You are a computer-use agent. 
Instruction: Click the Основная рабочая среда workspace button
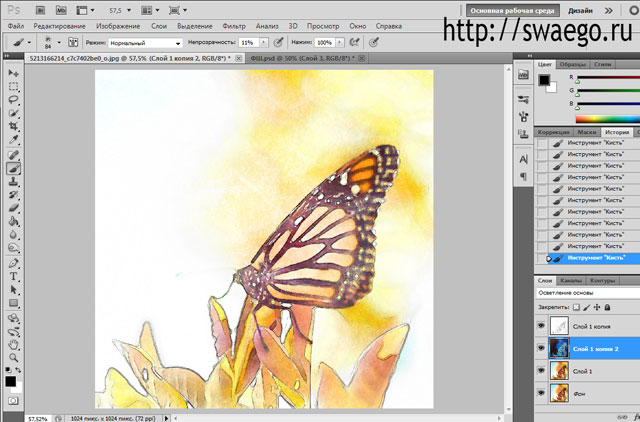[x=513, y=11]
